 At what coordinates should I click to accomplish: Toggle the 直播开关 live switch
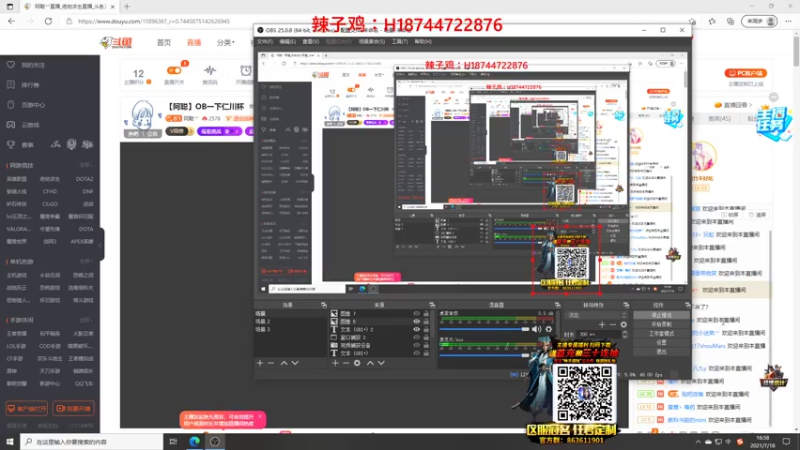(x=174, y=70)
